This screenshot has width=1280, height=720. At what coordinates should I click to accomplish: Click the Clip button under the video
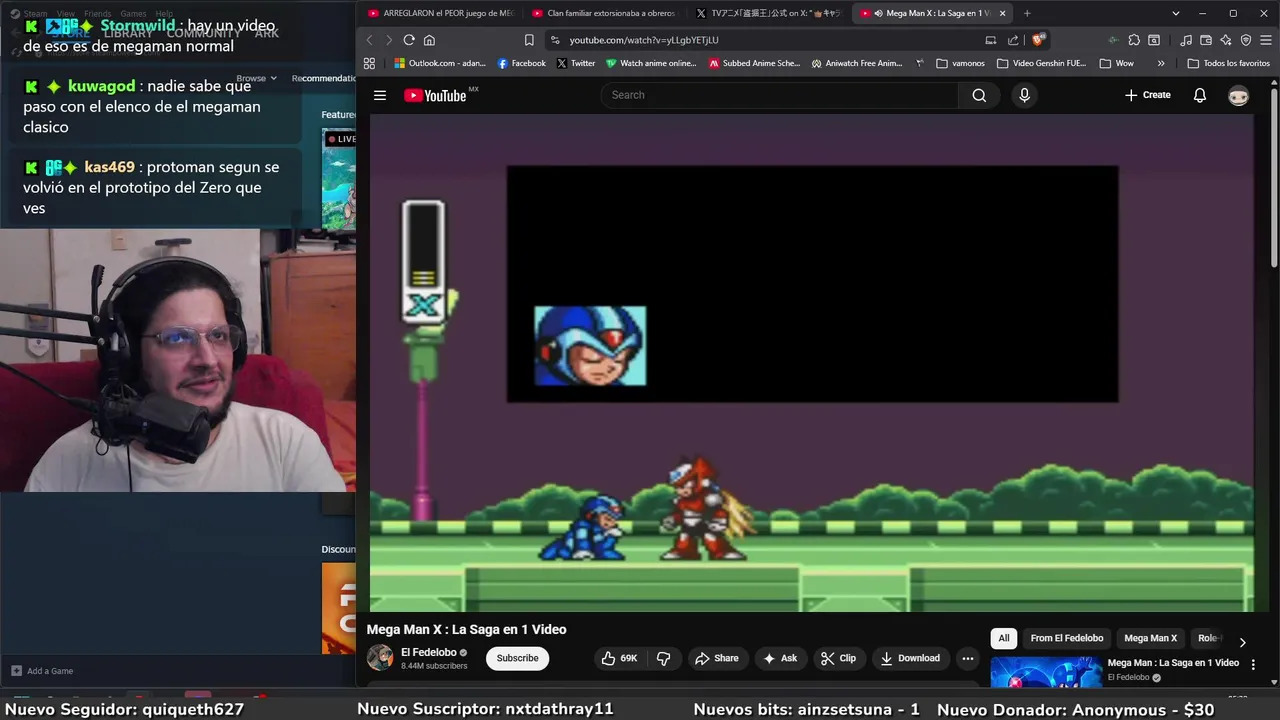pyautogui.click(x=838, y=658)
